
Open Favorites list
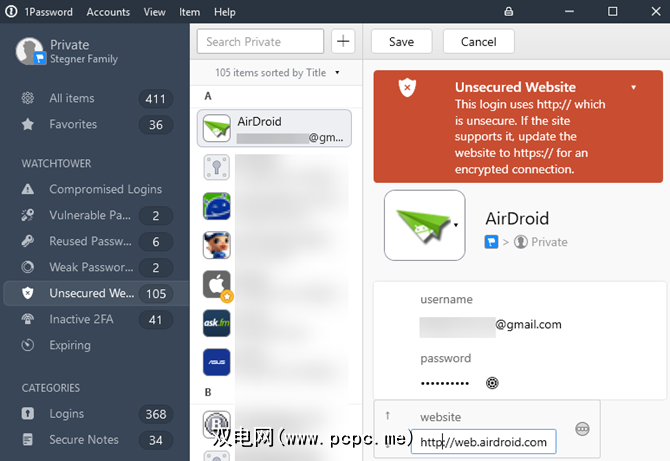click(x=97, y=124)
